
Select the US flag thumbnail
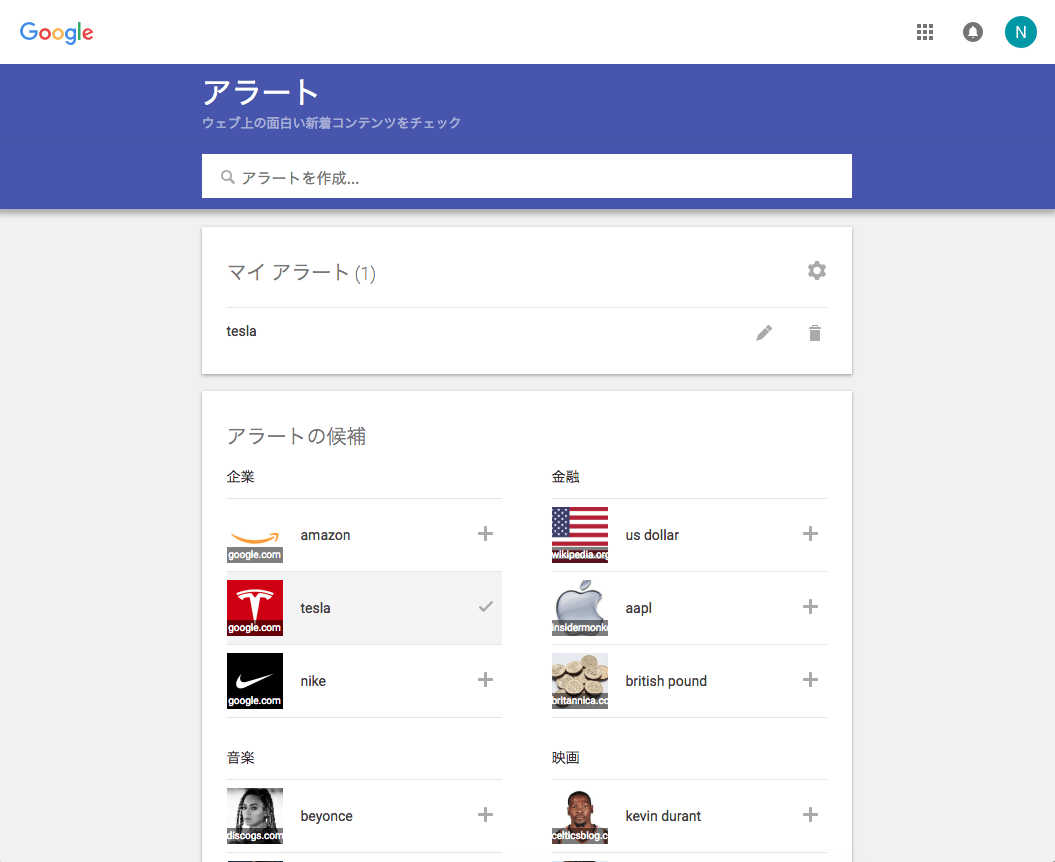point(579,535)
